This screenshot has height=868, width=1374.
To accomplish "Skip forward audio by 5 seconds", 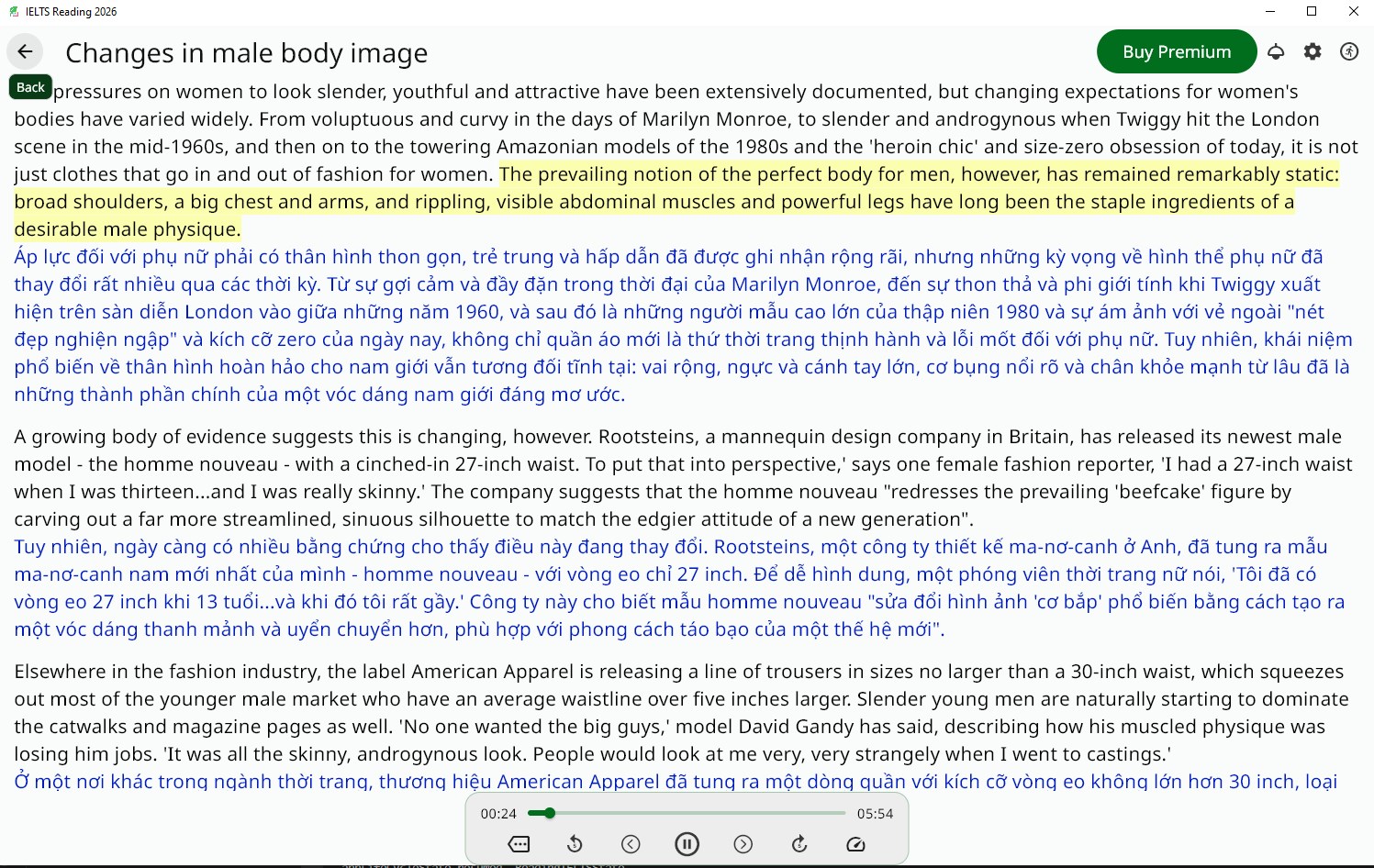I will 799,844.
